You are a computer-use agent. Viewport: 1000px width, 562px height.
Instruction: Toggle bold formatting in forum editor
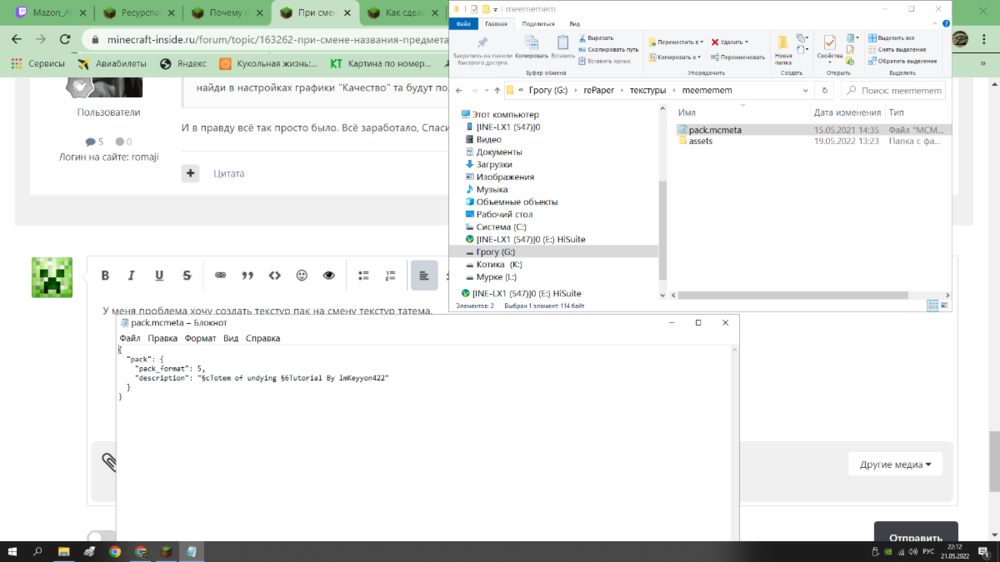pos(105,276)
